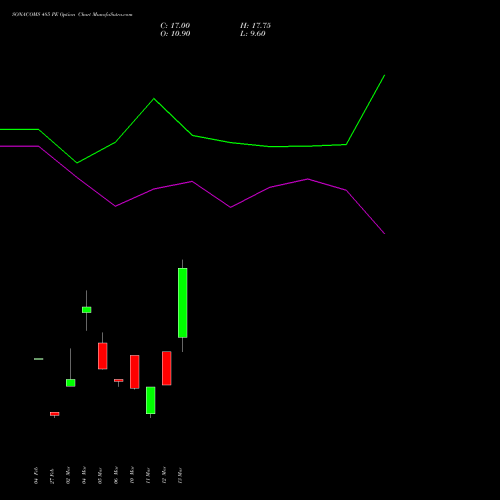The width and height of the screenshot is (500, 500).
Task: Click the 27 Feb date label
Action: point(52,476)
